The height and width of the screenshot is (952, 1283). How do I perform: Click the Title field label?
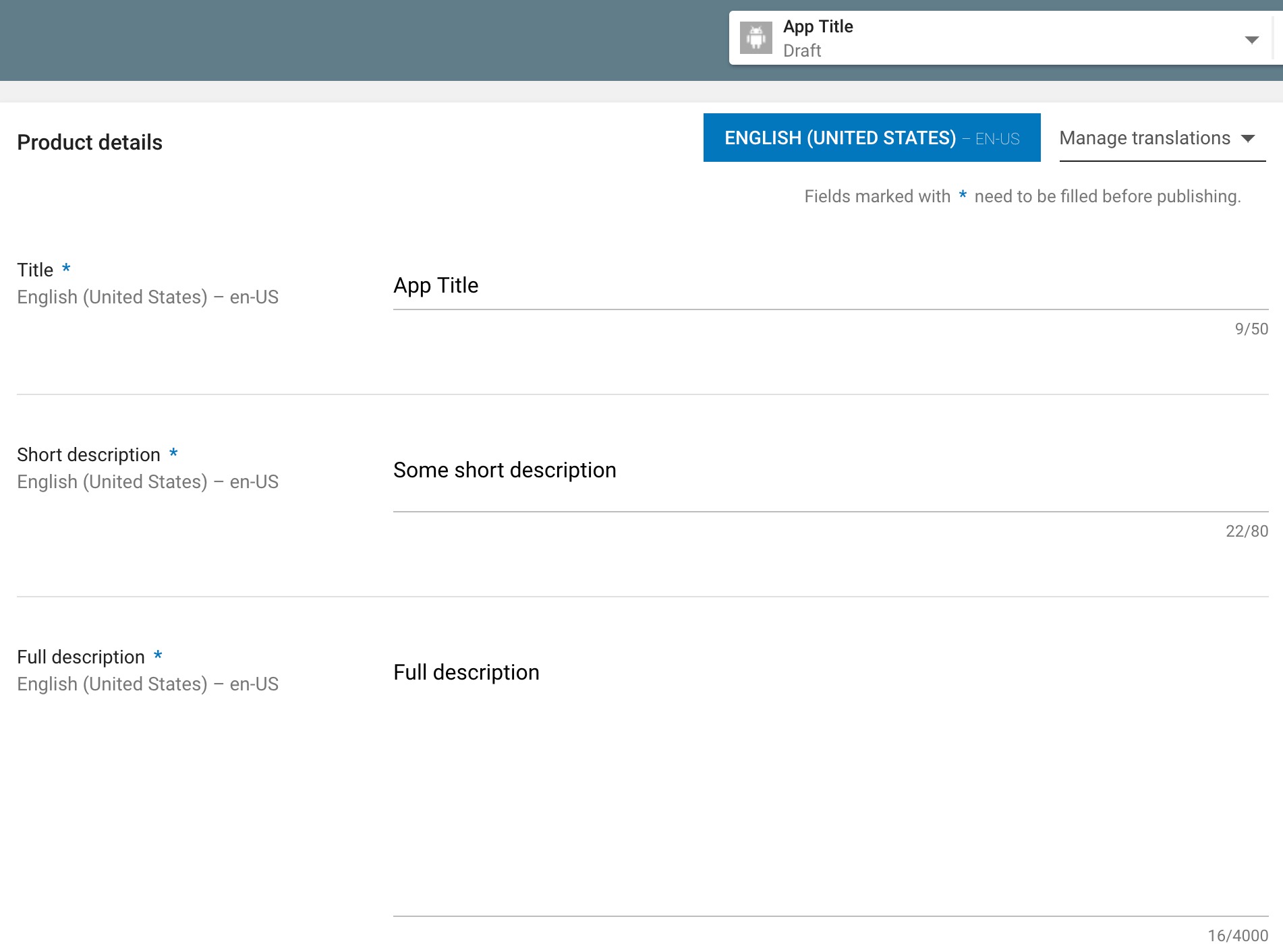tap(35, 270)
